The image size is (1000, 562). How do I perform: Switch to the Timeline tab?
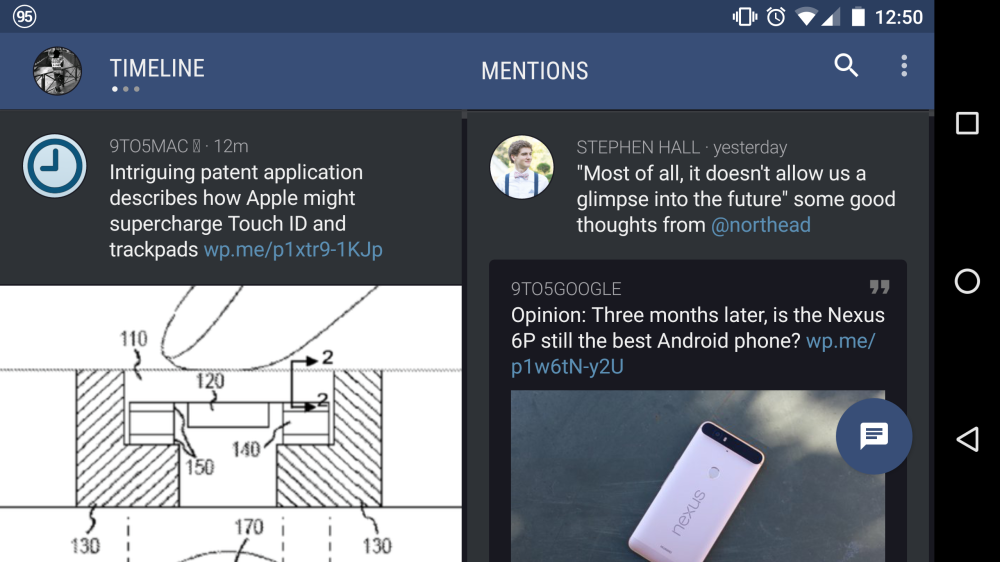pyautogui.click(x=157, y=68)
